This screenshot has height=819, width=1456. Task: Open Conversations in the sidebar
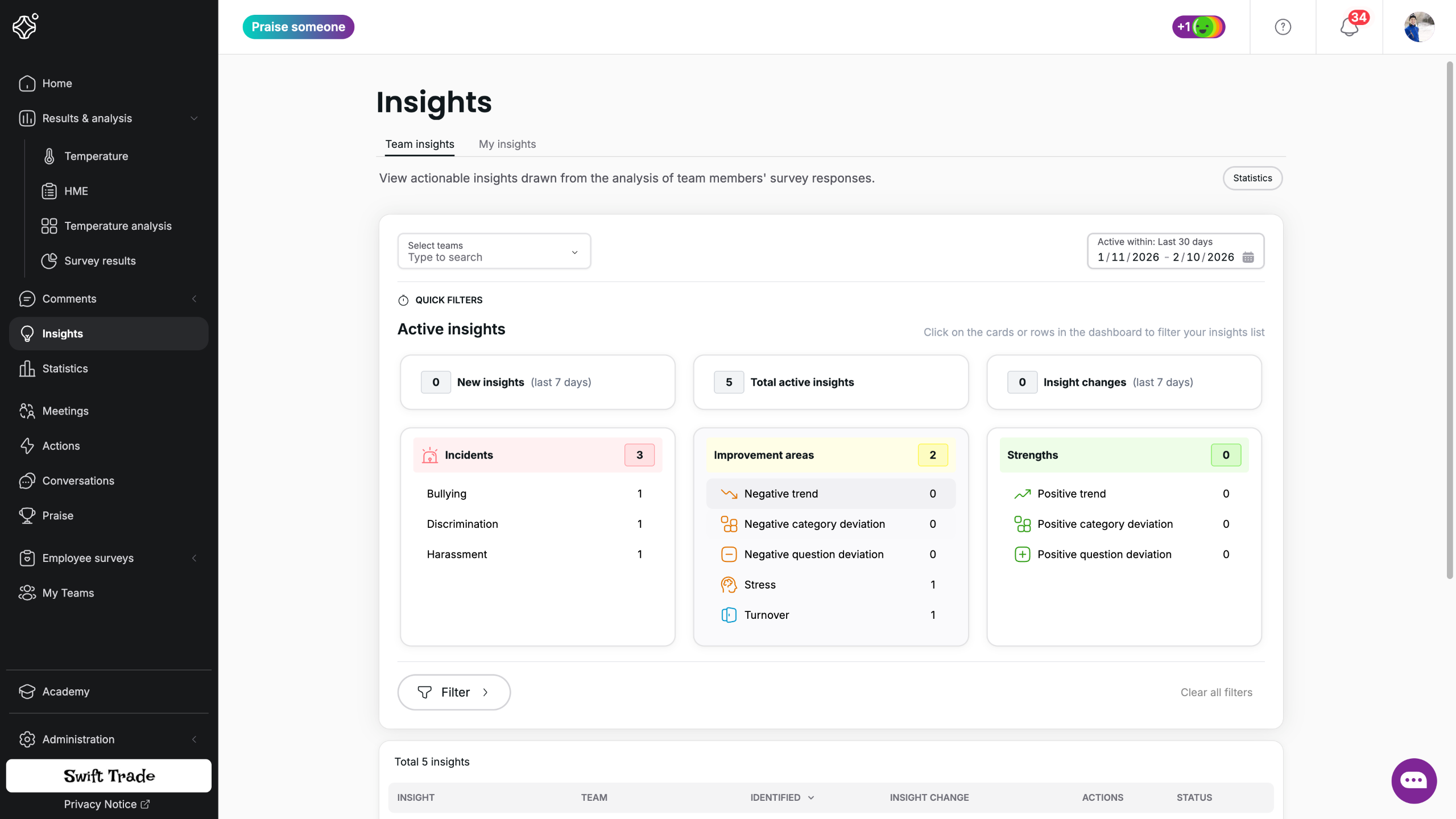click(78, 481)
